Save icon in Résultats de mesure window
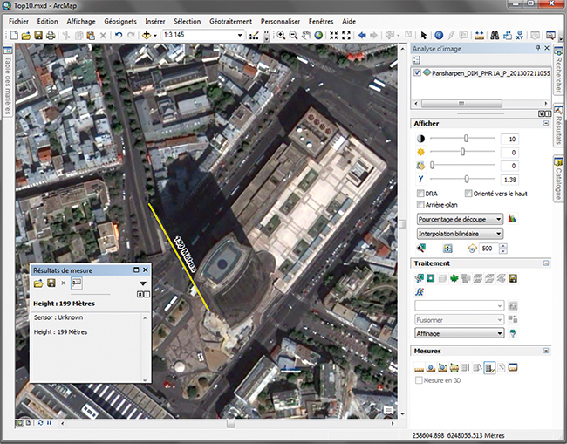The width and height of the screenshot is (567, 444). point(51,283)
